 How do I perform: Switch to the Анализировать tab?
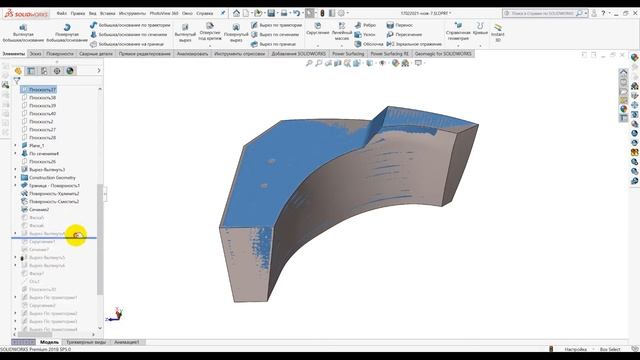192,54
